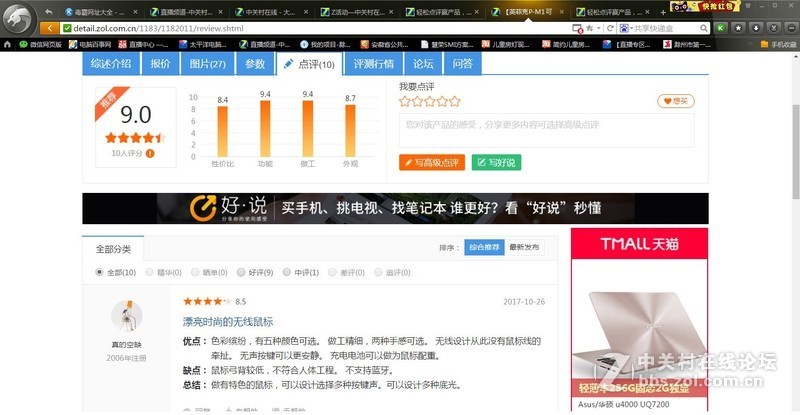800x415 pixels.
Task: Expand the bookmark star dropdown arrow
Action: click(598, 28)
